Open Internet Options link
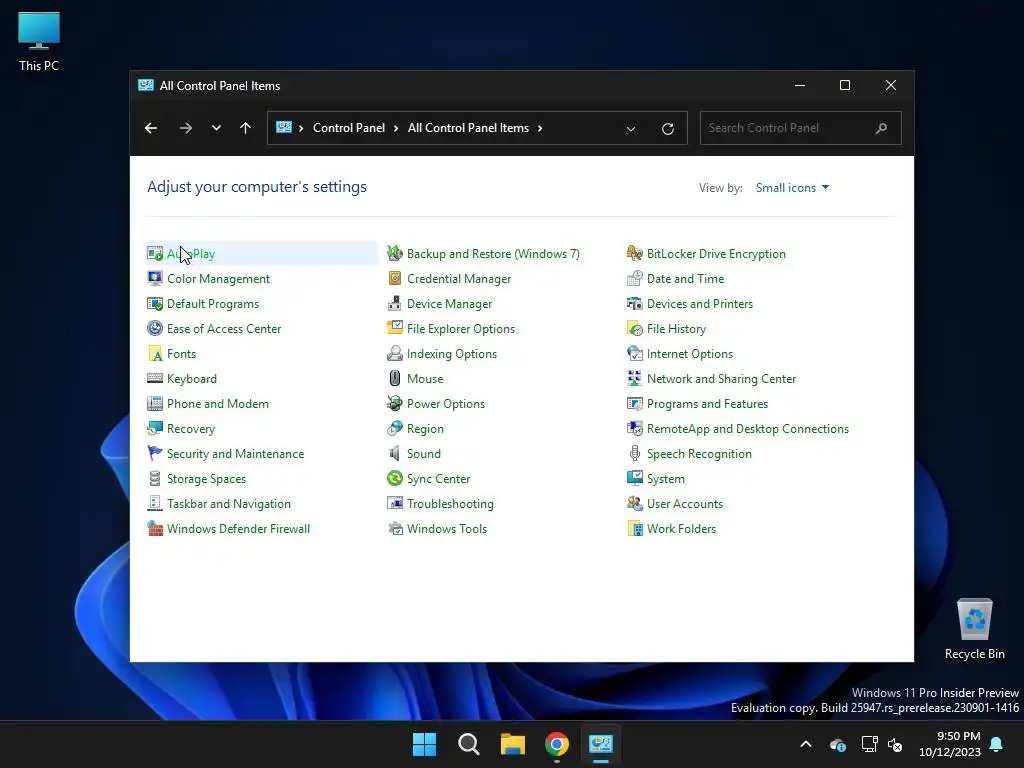Viewport: 1024px width, 768px height. [690, 354]
